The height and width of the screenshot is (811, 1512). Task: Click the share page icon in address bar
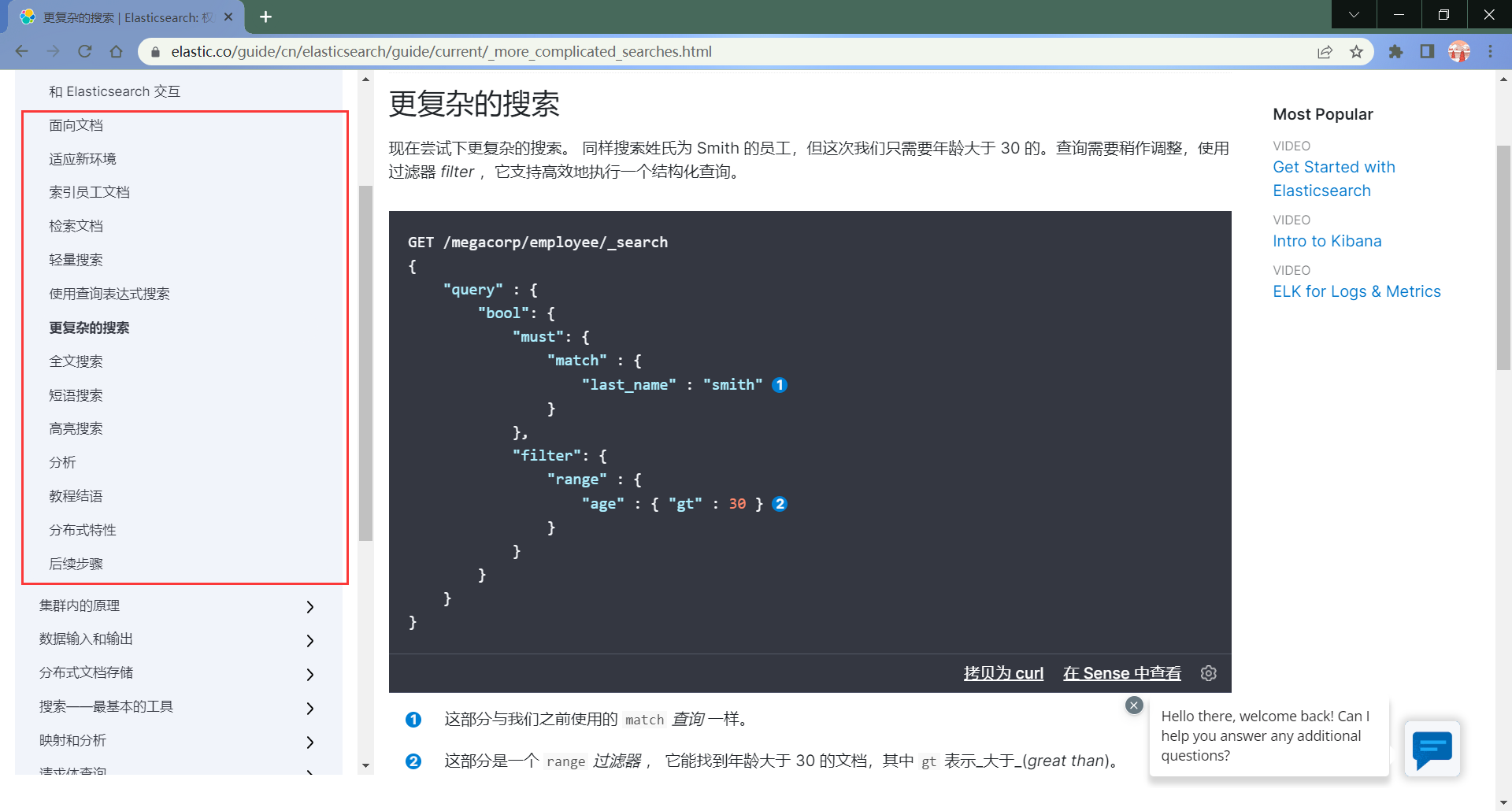coord(1325,51)
